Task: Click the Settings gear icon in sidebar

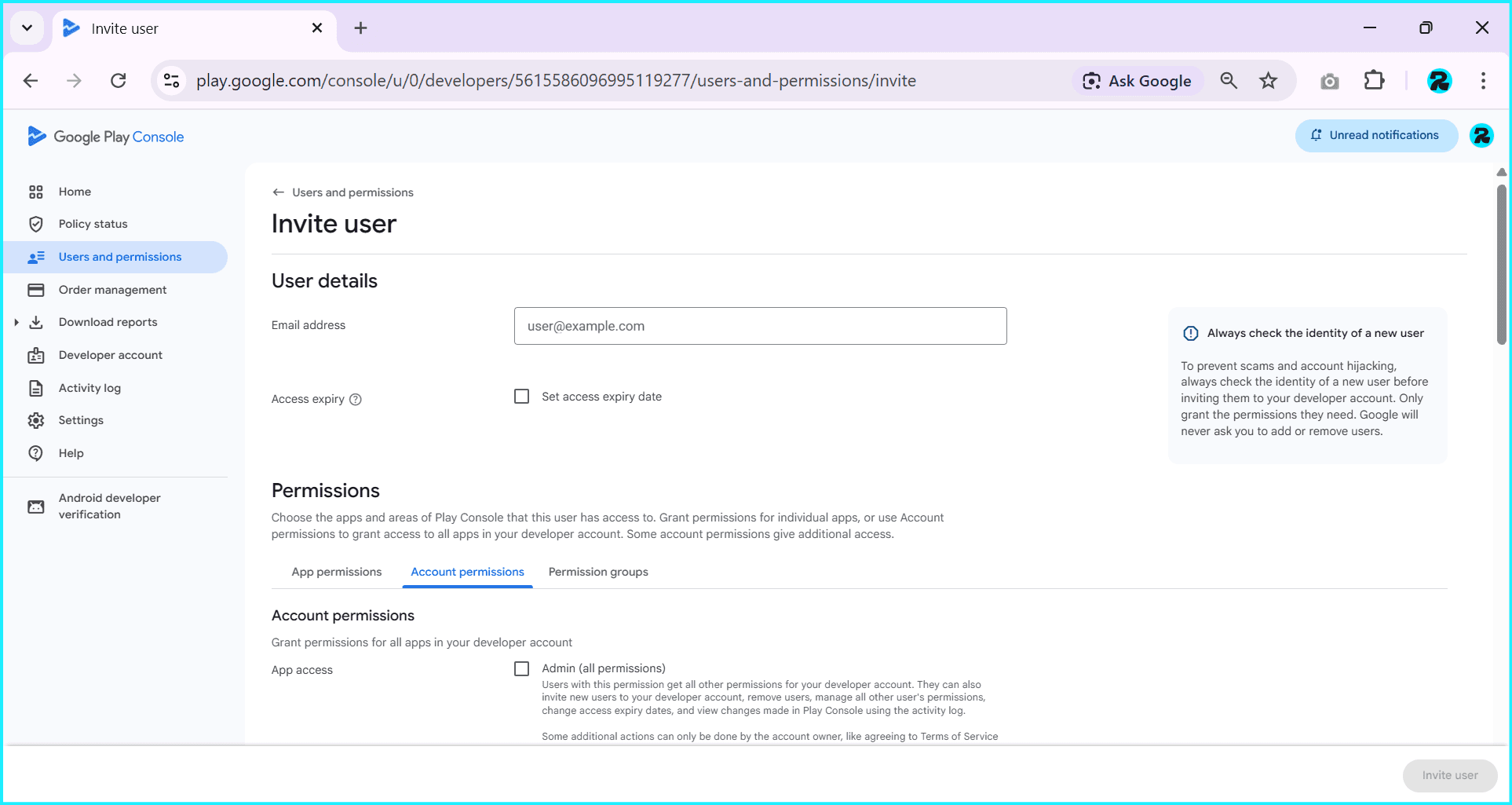Action: tap(36, 420)
